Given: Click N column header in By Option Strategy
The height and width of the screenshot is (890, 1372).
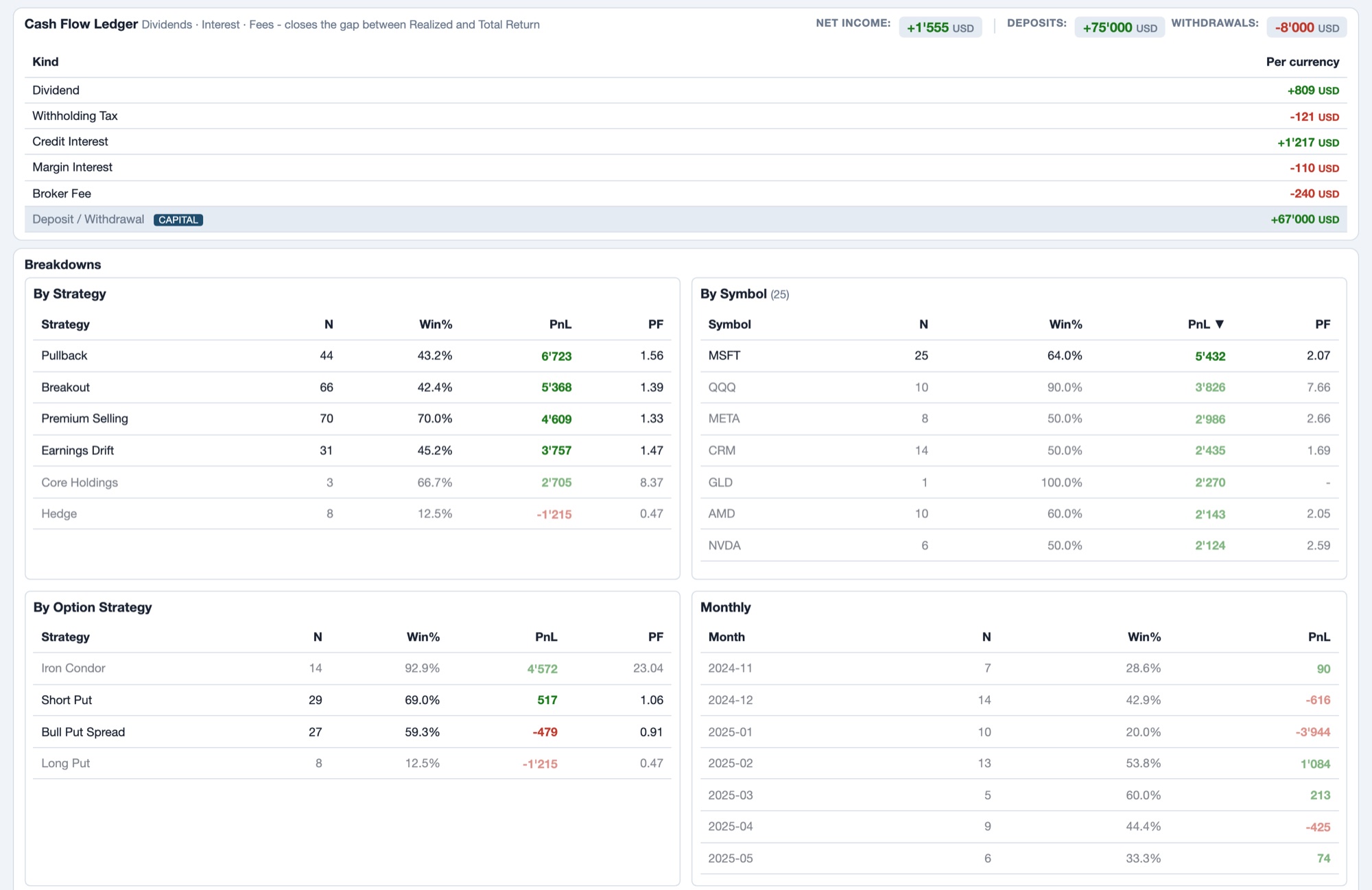Looking at the screenshot, I should [318, 637].
